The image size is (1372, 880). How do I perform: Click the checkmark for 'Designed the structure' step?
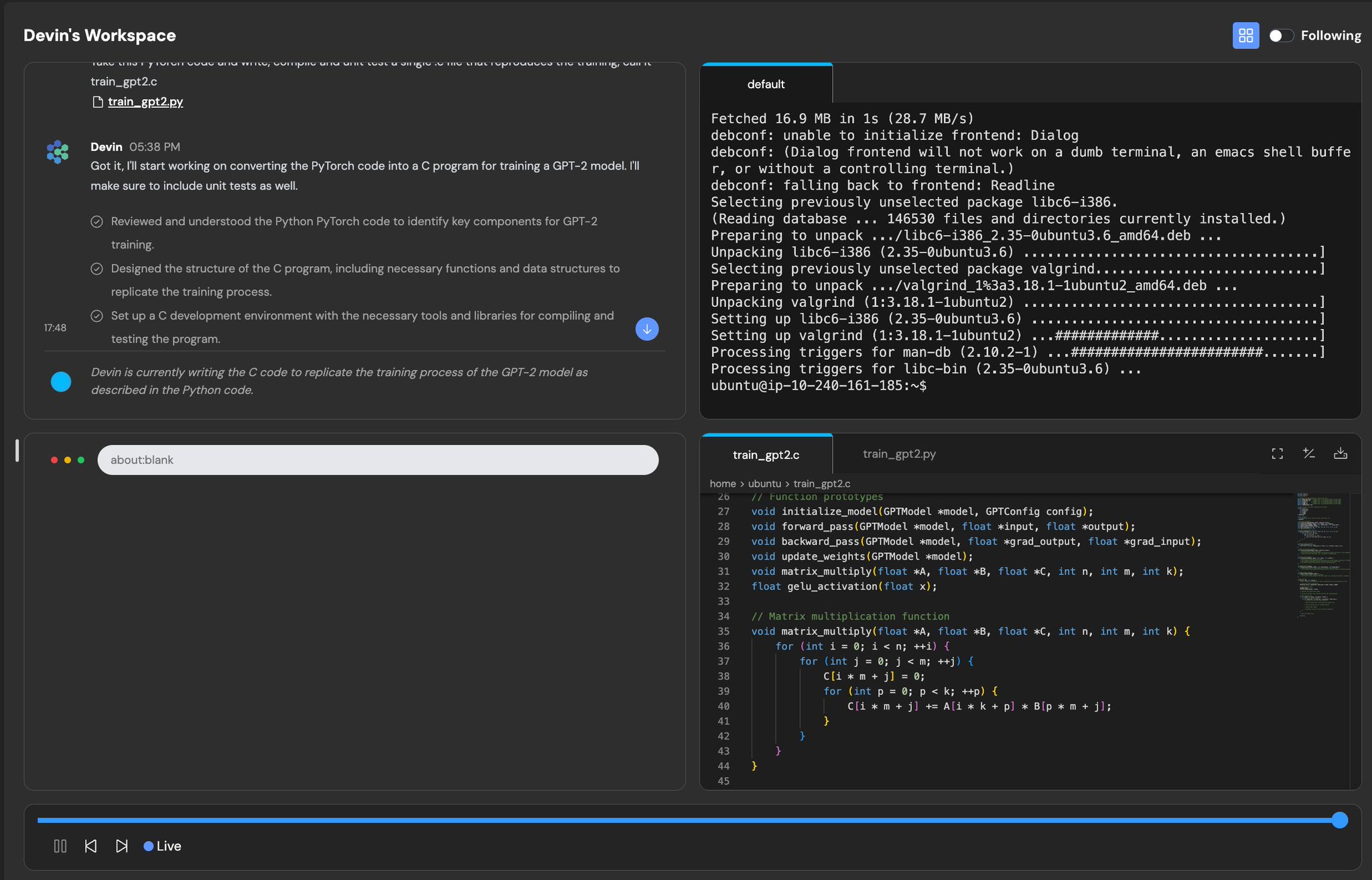coord(96,269)
